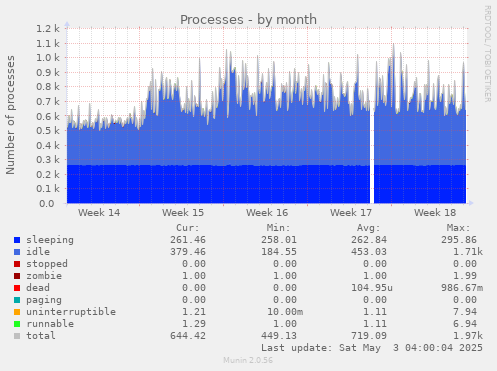This screenshot has height=371, width=497.
Task: Click the total legend color swatch
Action: [x=17, y=336]
